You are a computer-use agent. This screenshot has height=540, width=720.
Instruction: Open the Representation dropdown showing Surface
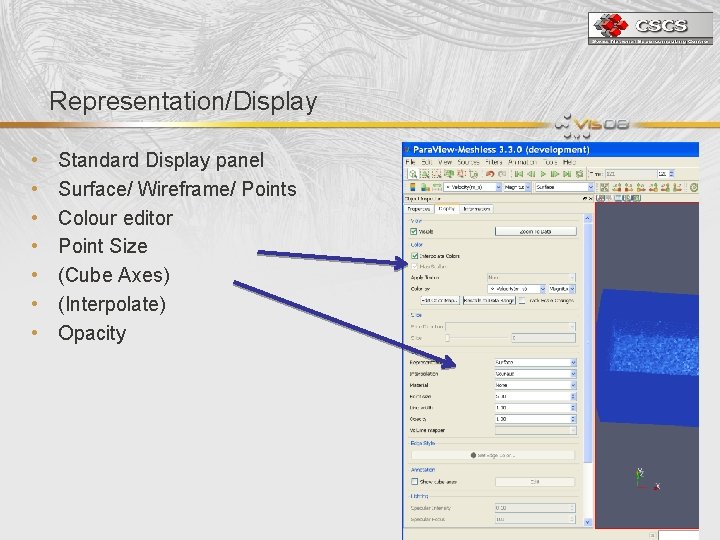535,362
